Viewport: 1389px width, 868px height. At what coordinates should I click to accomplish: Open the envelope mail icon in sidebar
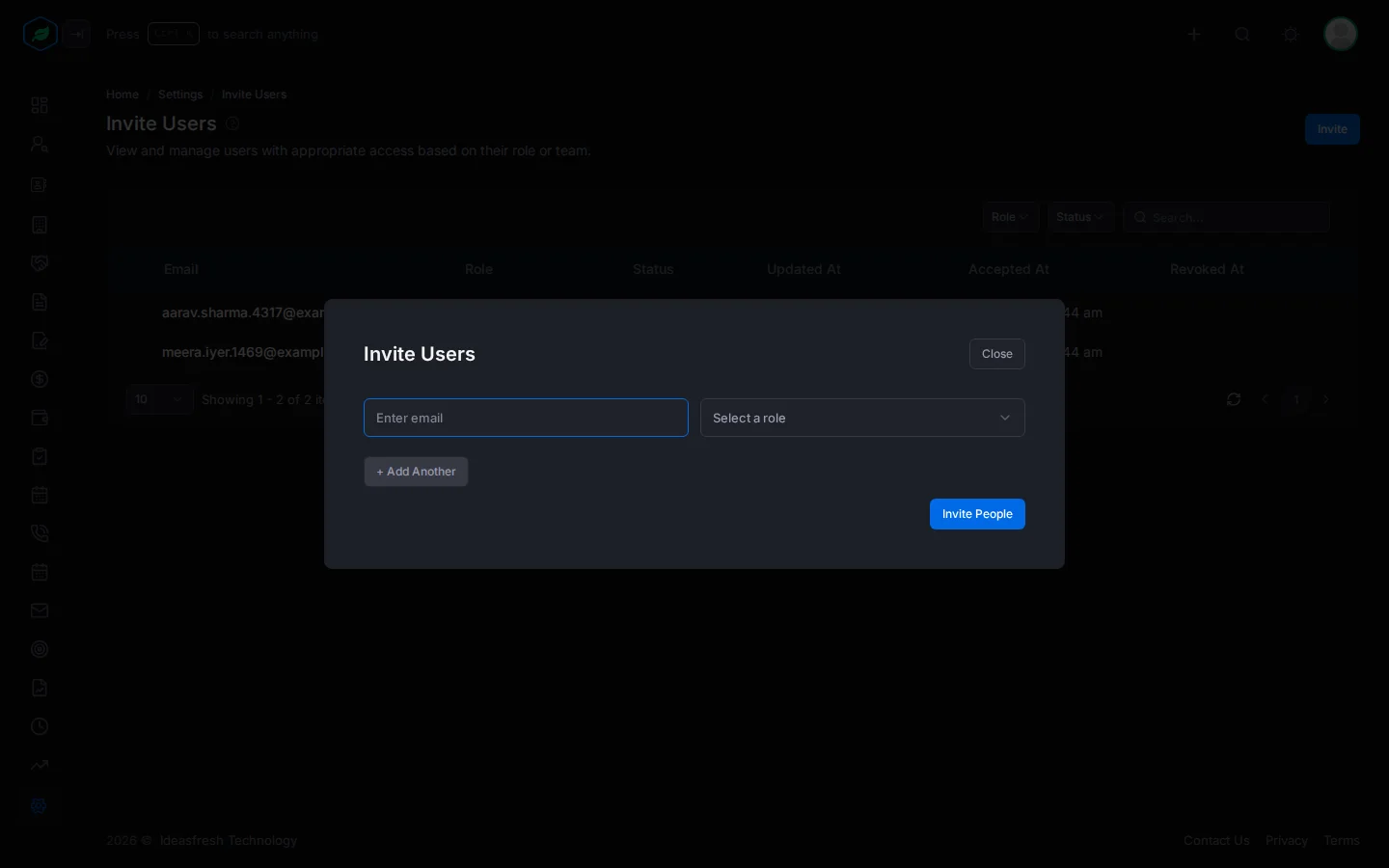(x=40, y=610)
